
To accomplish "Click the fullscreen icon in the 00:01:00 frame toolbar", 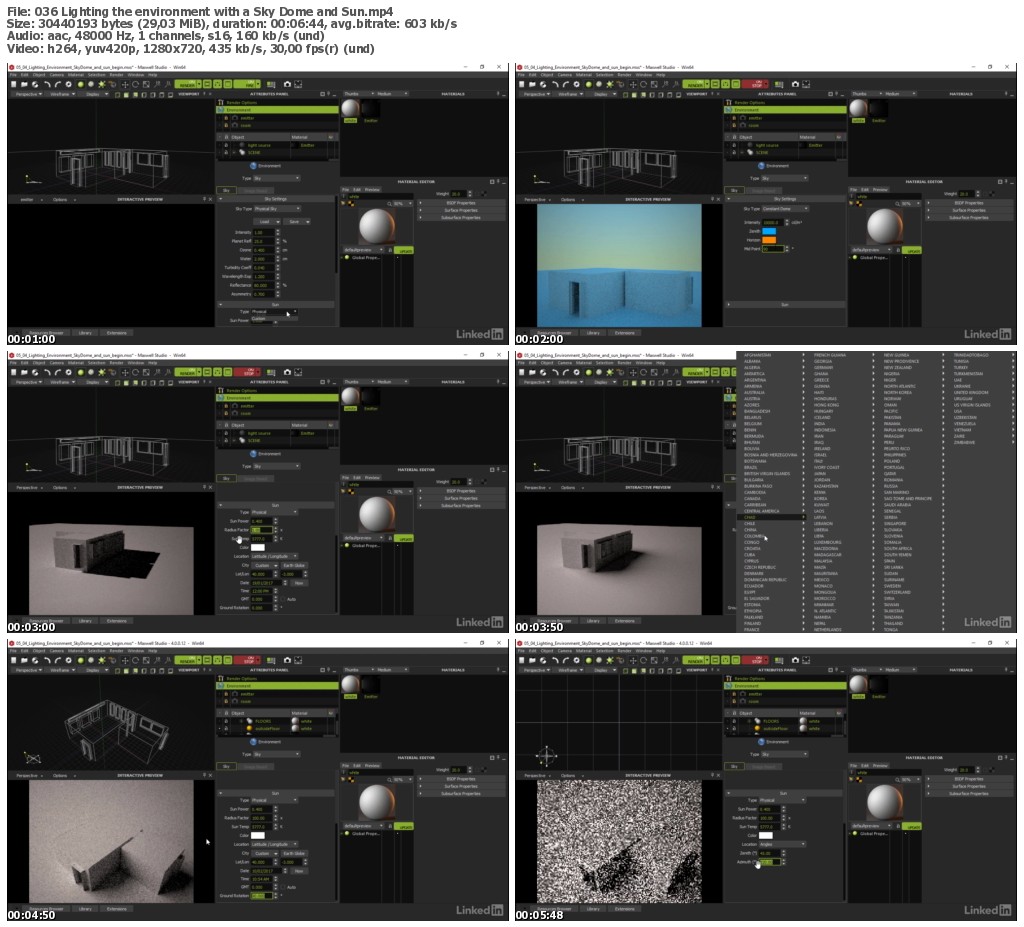I will [298, 84].
